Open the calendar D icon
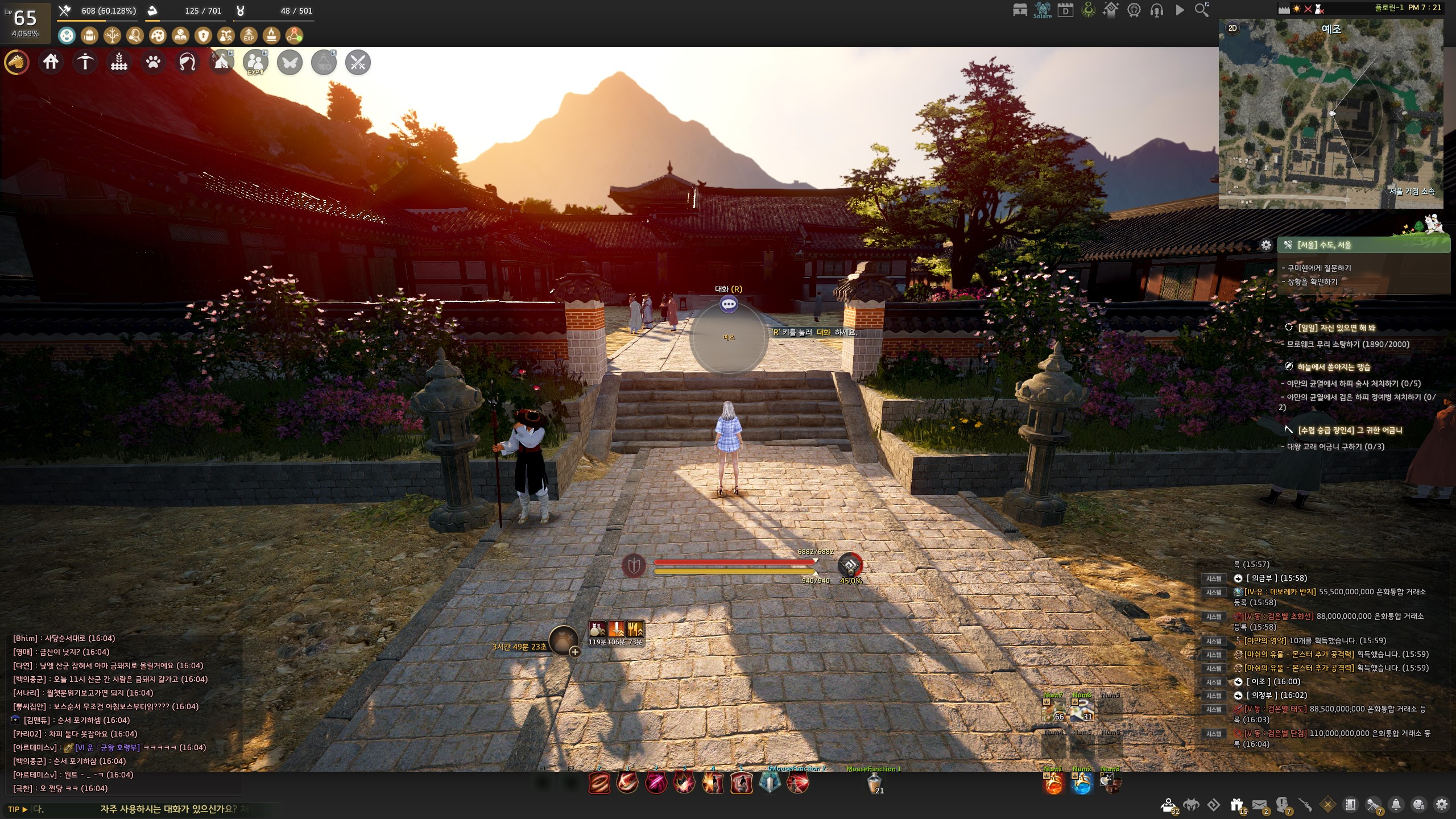The width and height of the screenshot is (1456, 819). click(x=1065, y=10)
